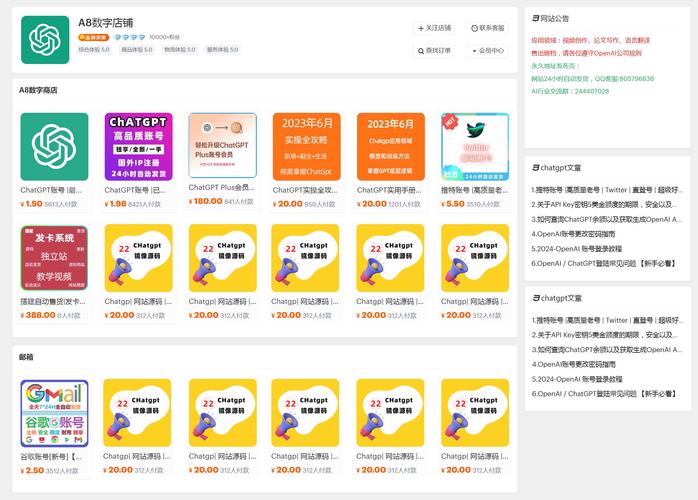Open the ChatGPT Plus会员 product thumbnail
The image size is (698, 500).
pyautogui.click(x=222, y=146)
